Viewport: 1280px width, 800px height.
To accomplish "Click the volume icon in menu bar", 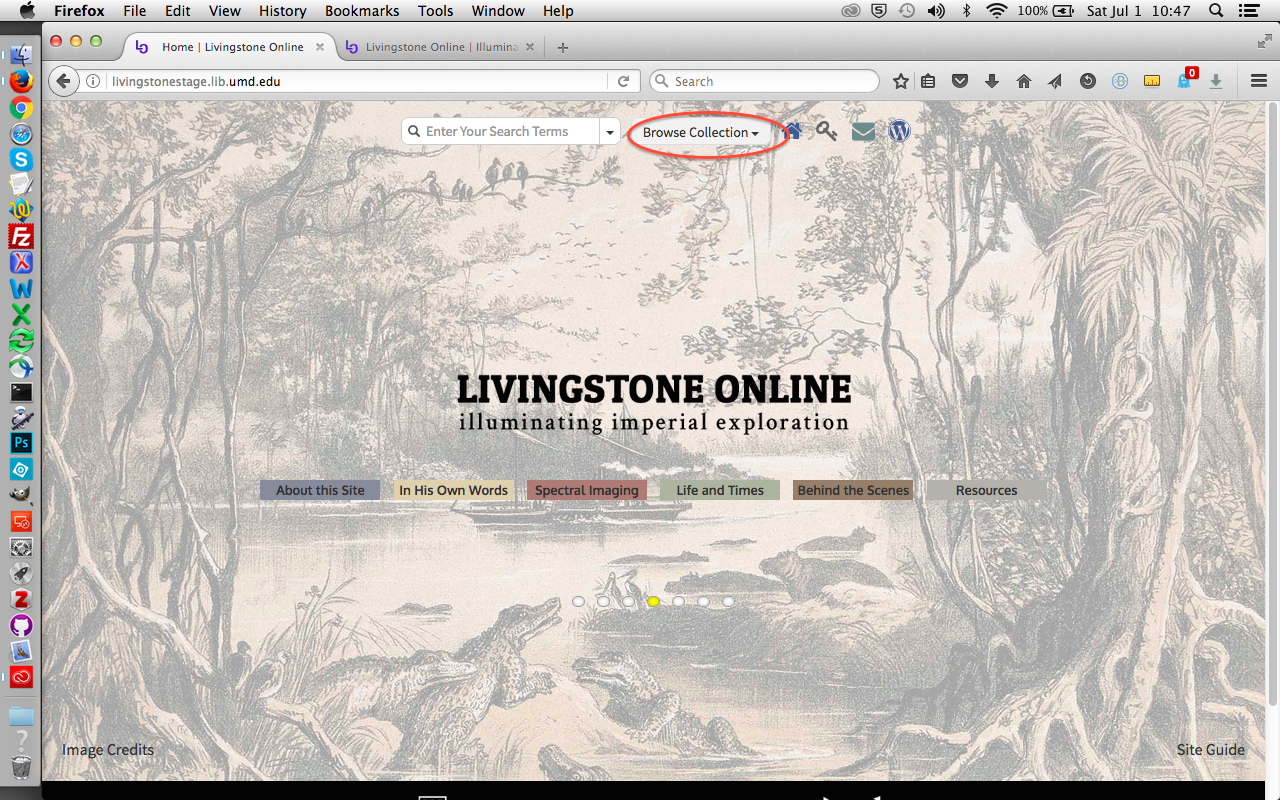I will [936, 11].
